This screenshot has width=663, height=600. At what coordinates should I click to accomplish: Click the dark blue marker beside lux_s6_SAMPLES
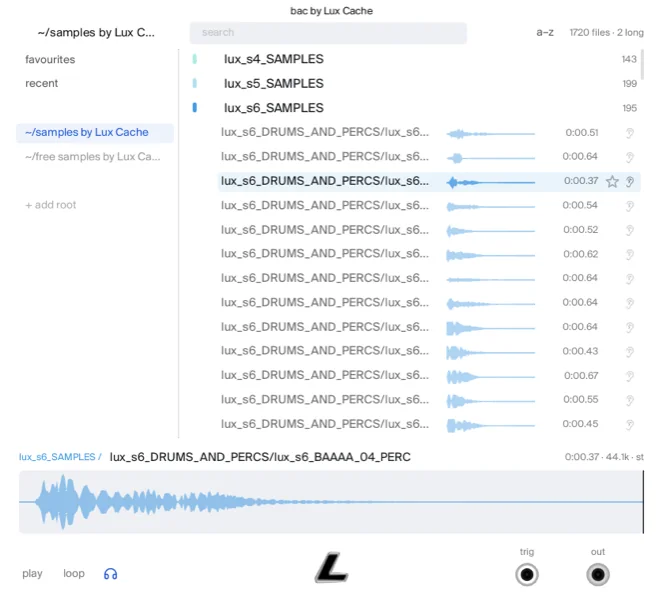[195, 108]
